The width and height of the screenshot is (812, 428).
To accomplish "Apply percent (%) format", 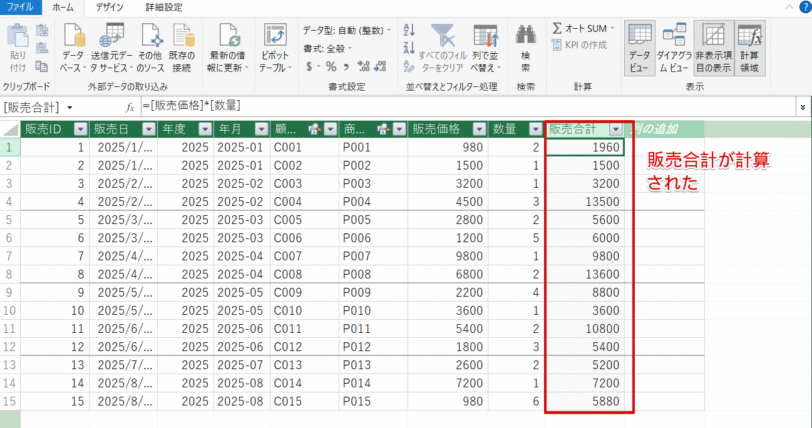I will pos(331,66).
